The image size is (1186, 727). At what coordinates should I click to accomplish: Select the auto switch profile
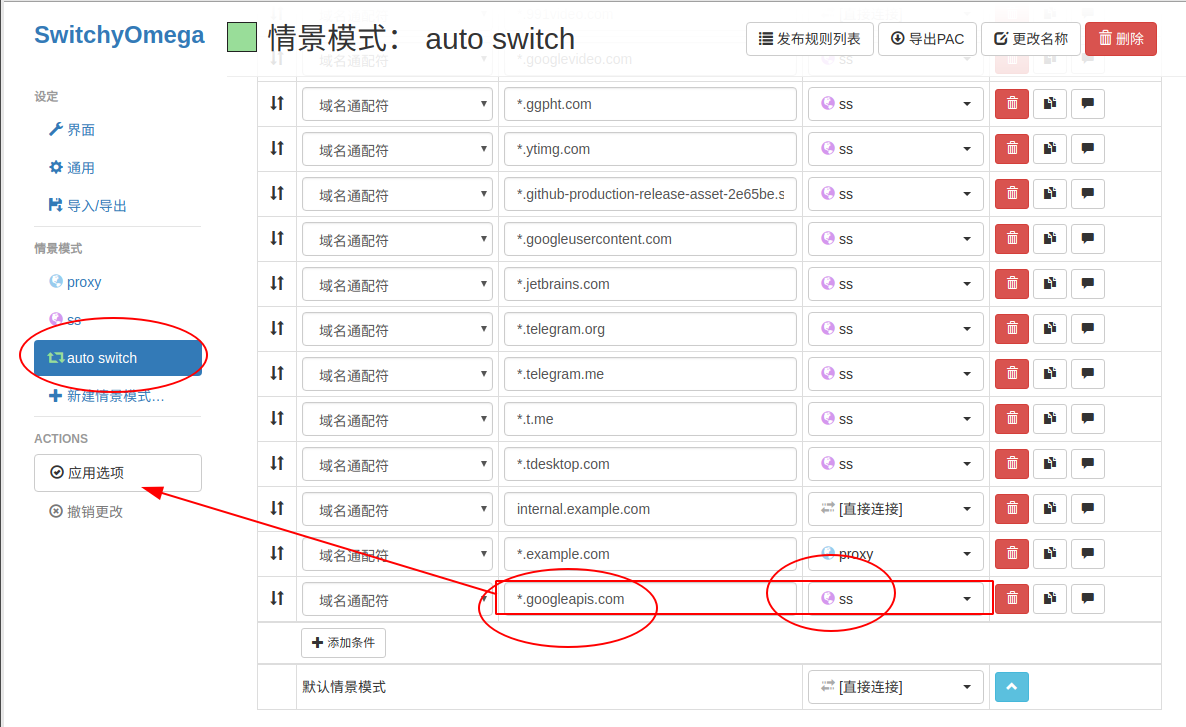[118, 358]
